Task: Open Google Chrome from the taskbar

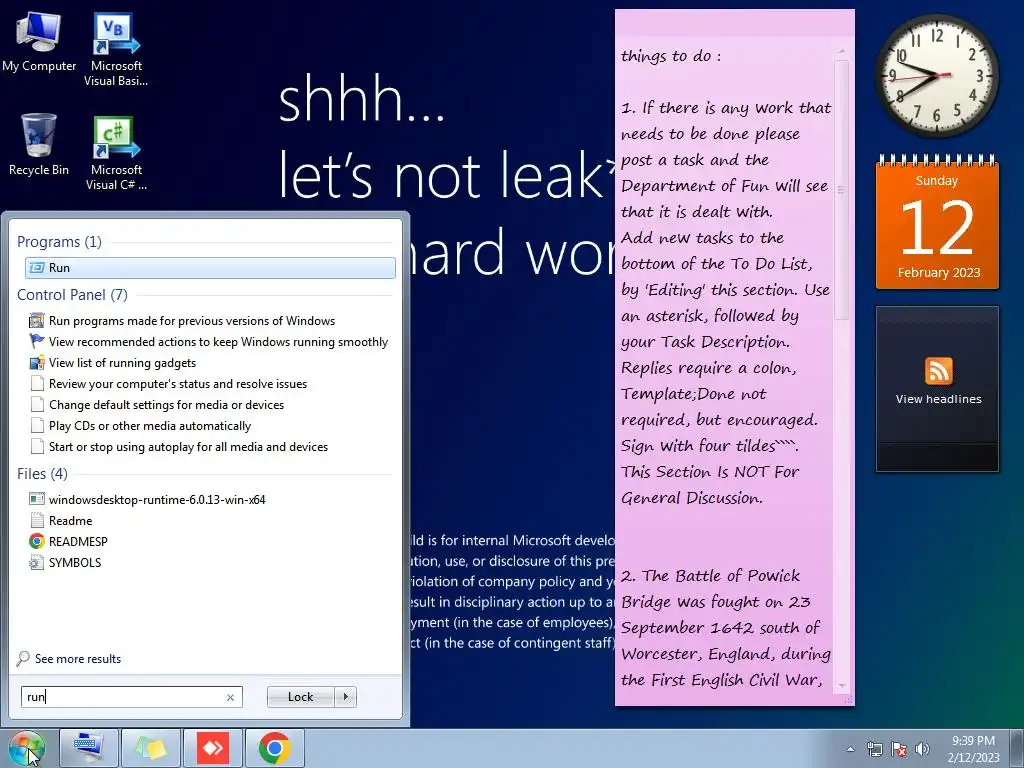Action: [275, 748]
